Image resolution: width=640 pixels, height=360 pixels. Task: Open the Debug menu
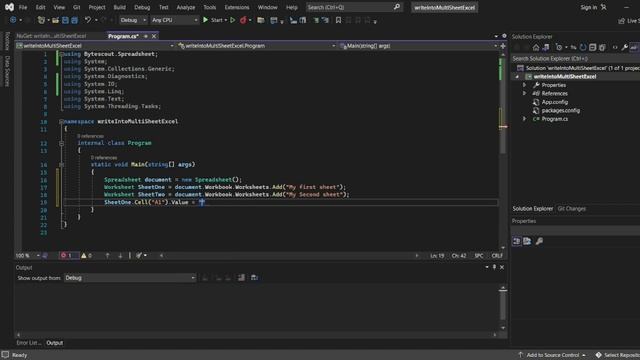(x=142, y=7)
